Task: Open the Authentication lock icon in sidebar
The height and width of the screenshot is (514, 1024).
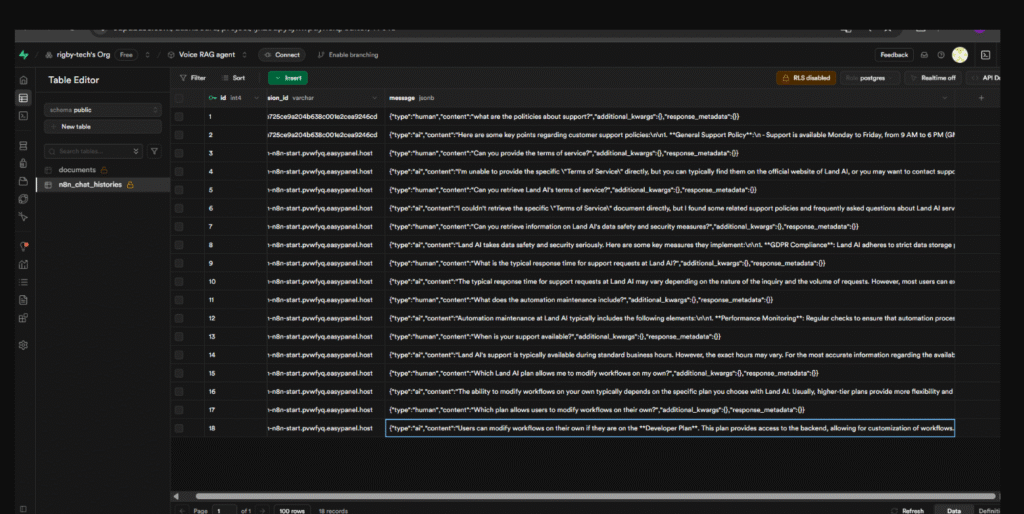Action: click(x=22, y=164)
